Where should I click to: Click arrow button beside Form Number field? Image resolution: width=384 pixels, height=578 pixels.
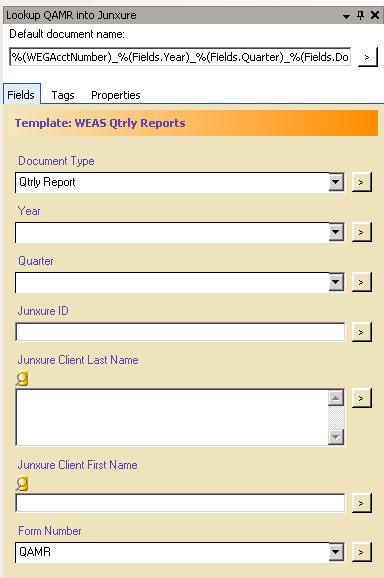pos(362,552)
